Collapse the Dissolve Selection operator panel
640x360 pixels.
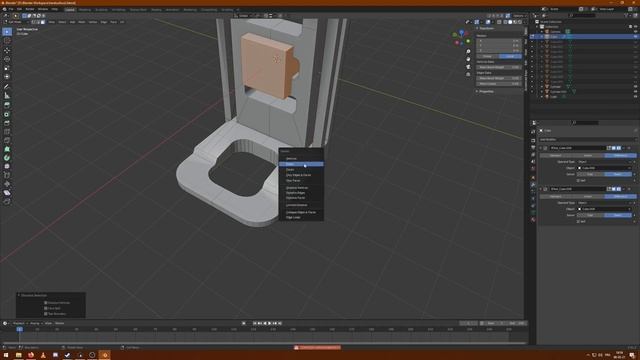click(19, 295)
